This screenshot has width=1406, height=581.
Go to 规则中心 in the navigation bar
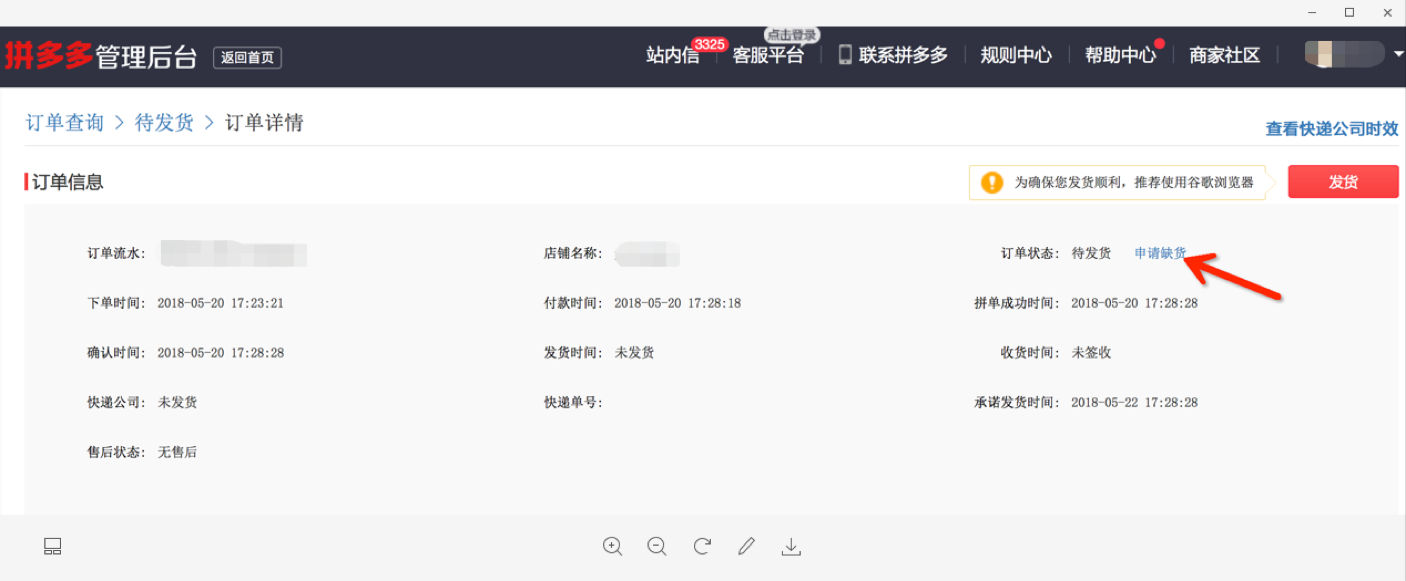pyautogui.click(x=1016, y=56)
